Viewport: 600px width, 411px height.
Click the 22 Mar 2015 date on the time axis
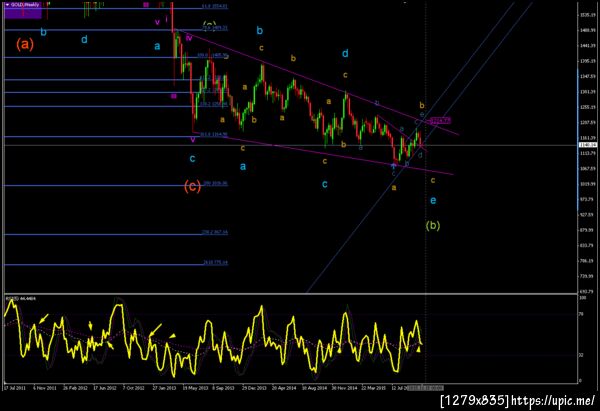(373, 388)
